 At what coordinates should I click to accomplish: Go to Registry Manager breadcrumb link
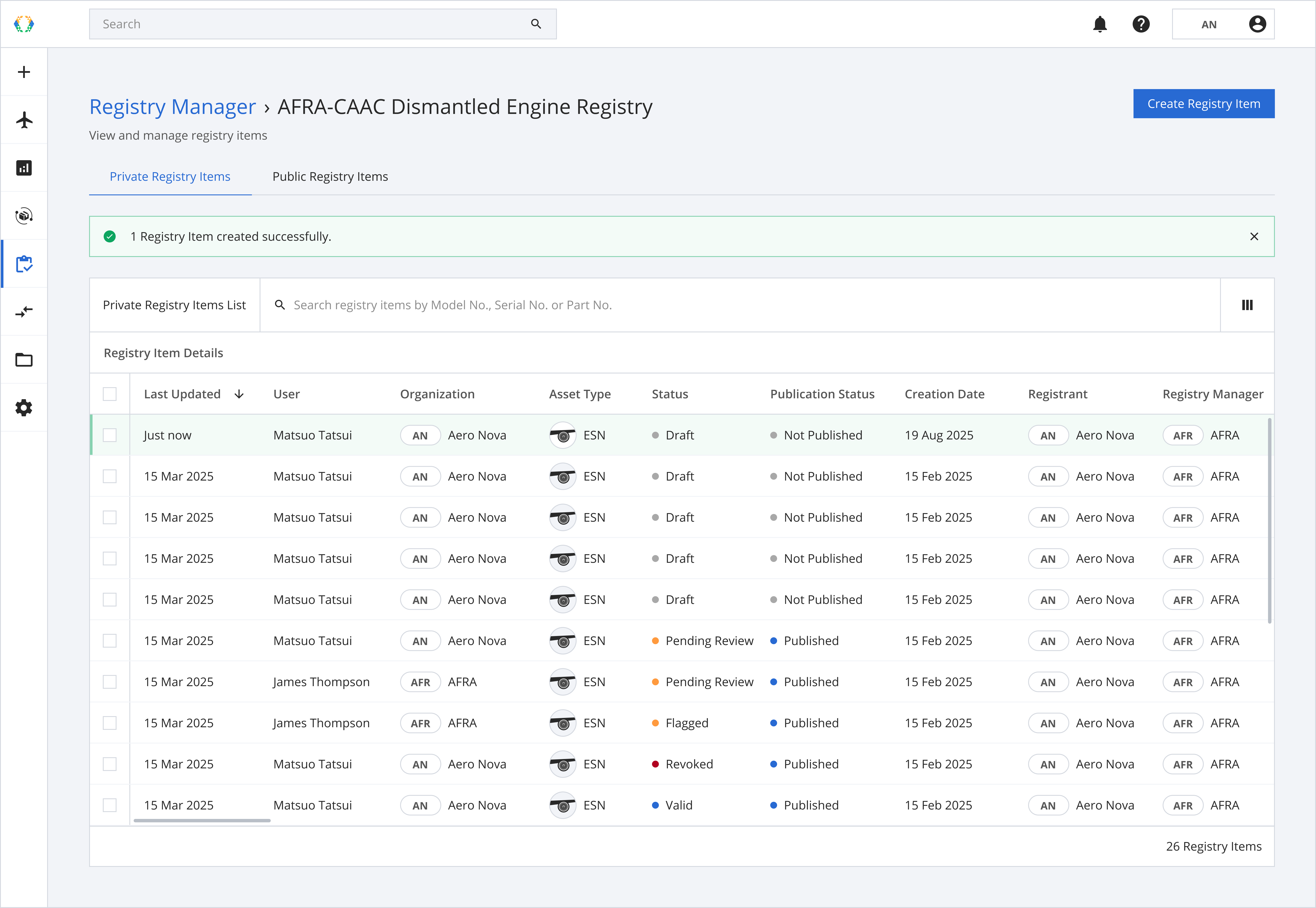click(x=172, y=107)
